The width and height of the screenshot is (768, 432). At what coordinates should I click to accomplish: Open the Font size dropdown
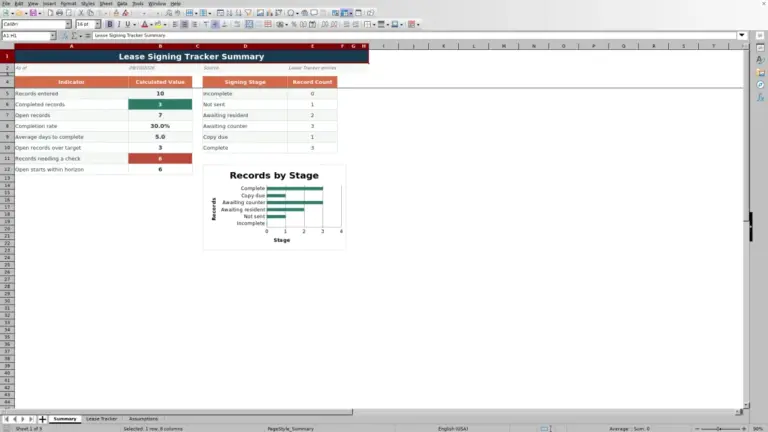point(97,24)
